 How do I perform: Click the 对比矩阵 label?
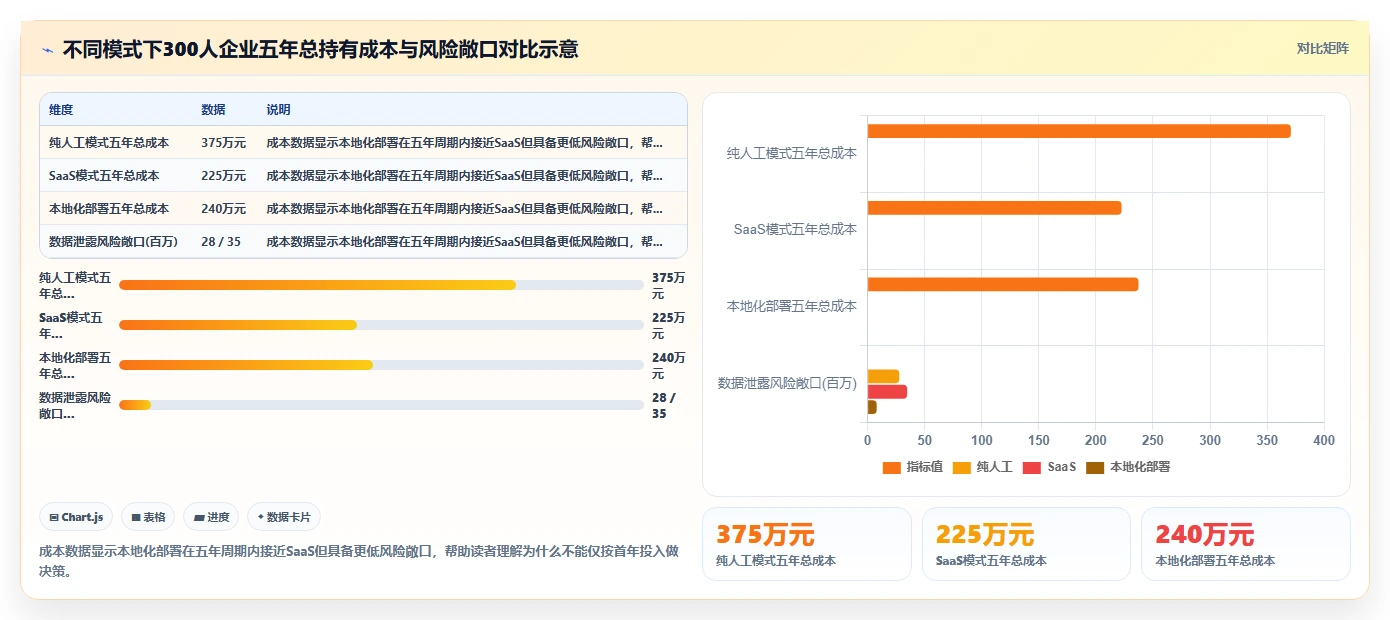1322,48
